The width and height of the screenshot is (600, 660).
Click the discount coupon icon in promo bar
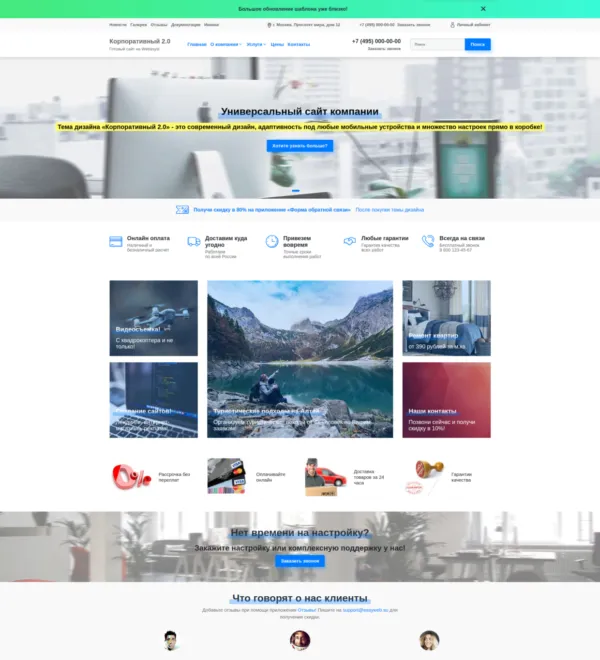[x=182, y=210]
